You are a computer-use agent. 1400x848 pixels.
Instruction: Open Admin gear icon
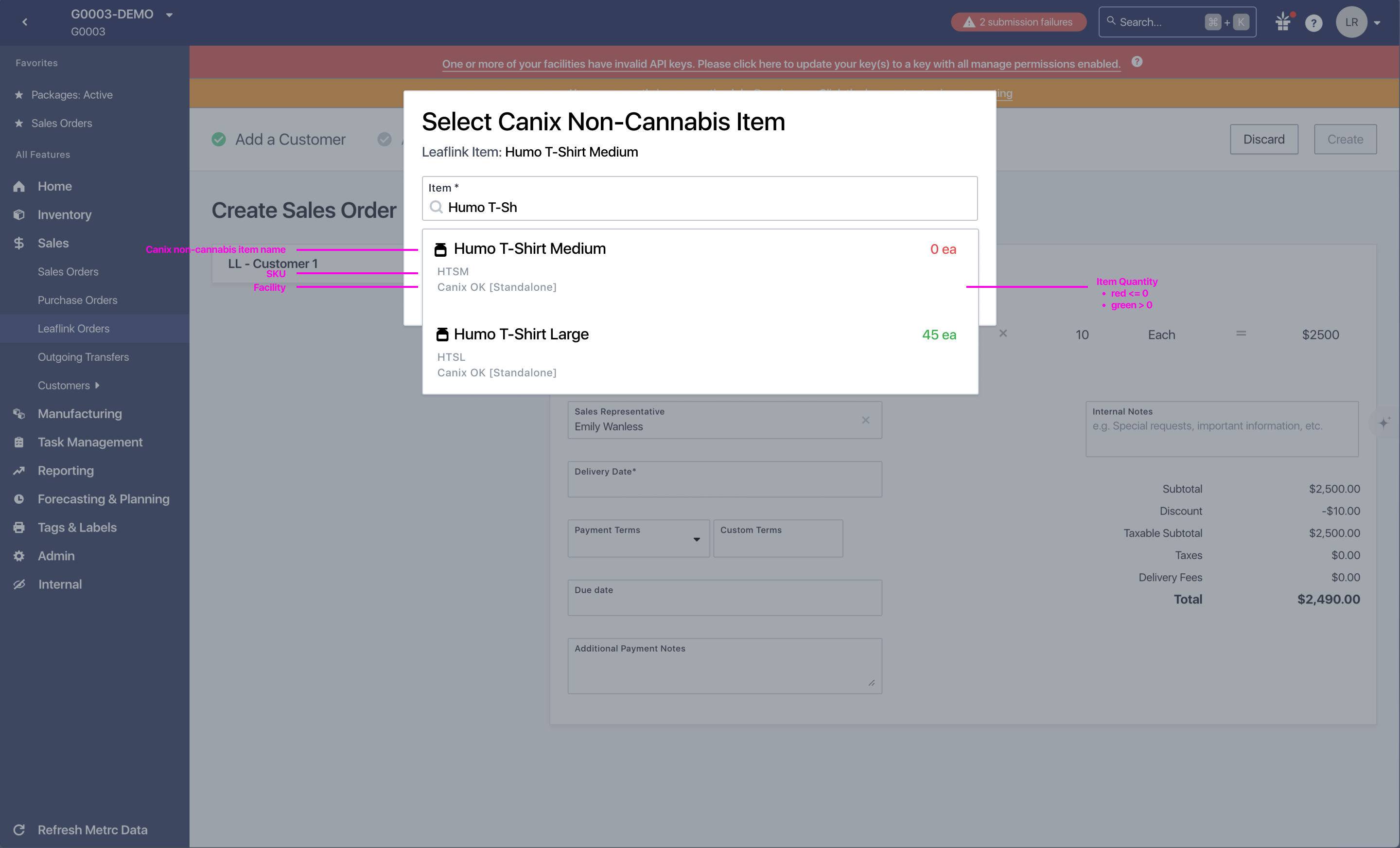(19, 556)
